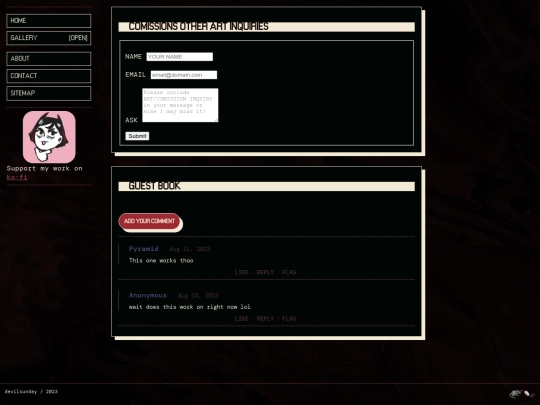Image resolution: width=540 pixels, height=405 pixels.
Task: Submit the commission inquiry form
Action: click(137, 136)
